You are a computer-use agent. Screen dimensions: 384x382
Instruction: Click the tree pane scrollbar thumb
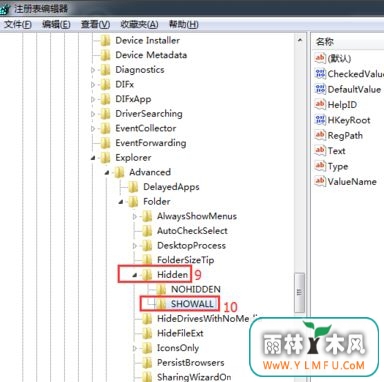pyautogui.click(x=300, y=293)
